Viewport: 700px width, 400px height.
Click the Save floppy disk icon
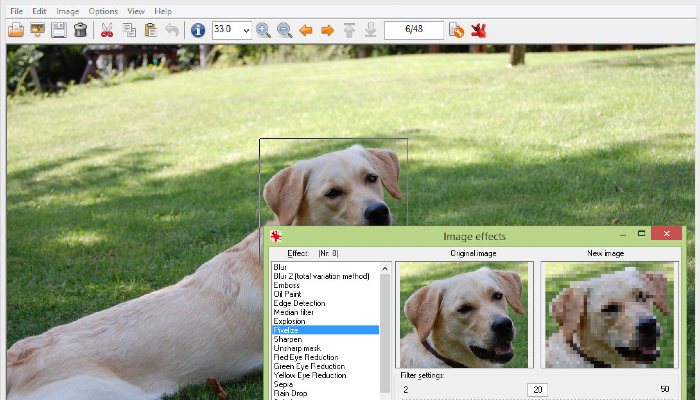coord(58,30)
